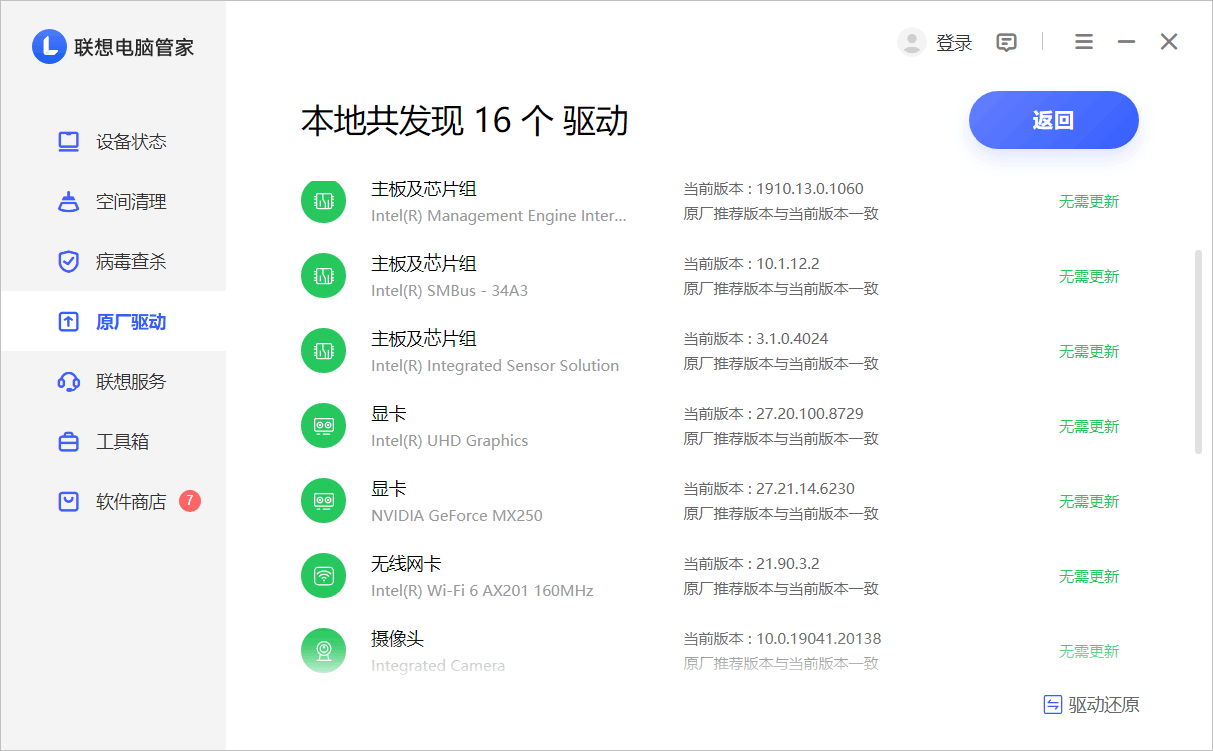Select NVIDIA GeForce MX250 text

[457, 516]
